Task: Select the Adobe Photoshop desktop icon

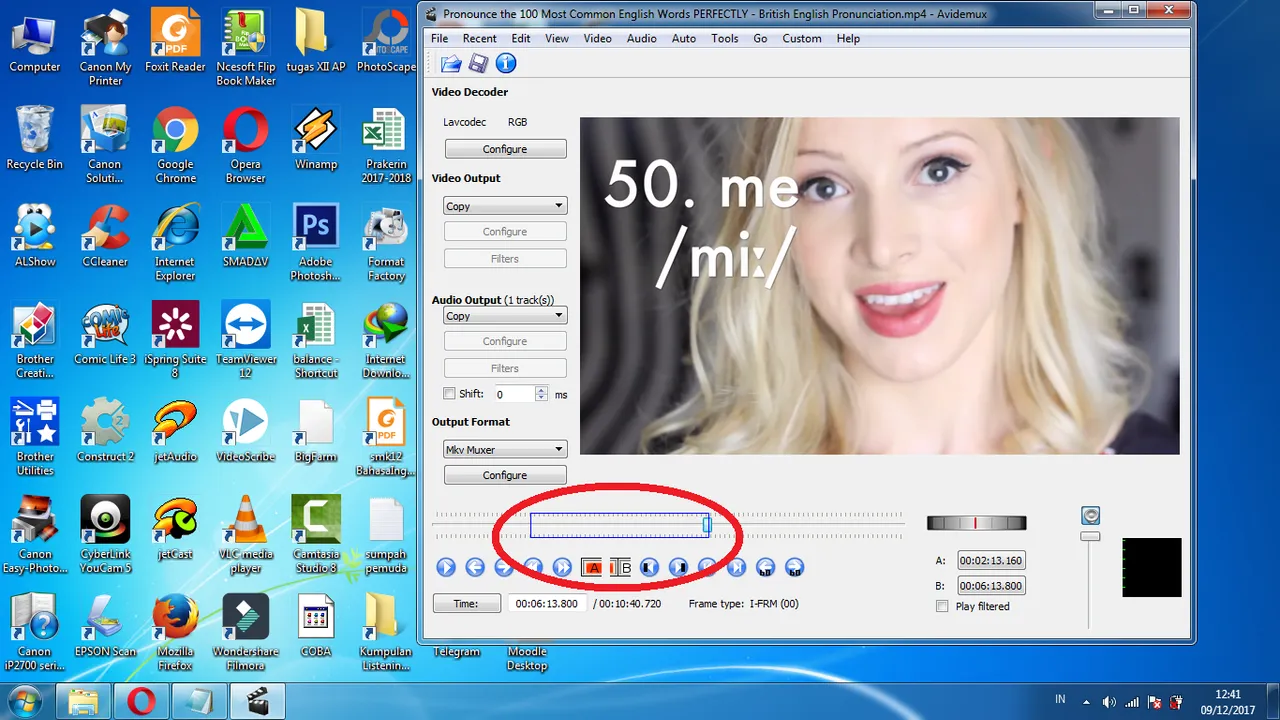Action: pos(315,243)
